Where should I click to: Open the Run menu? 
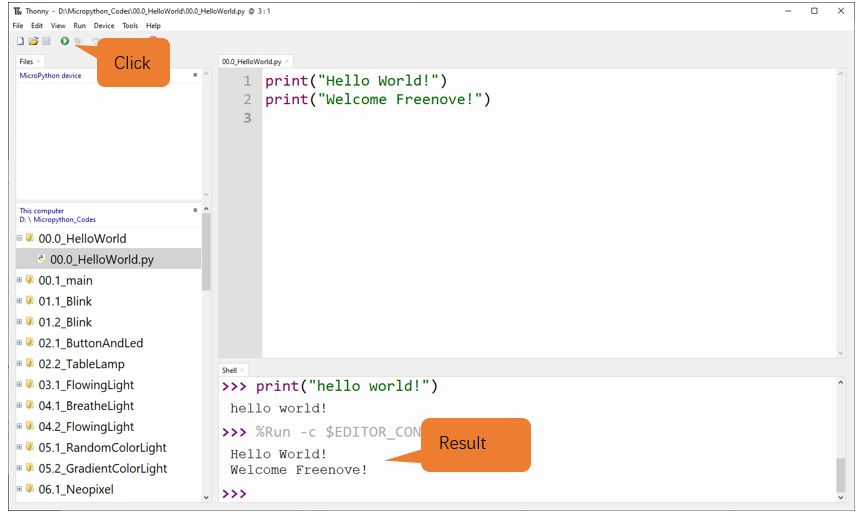80,26
